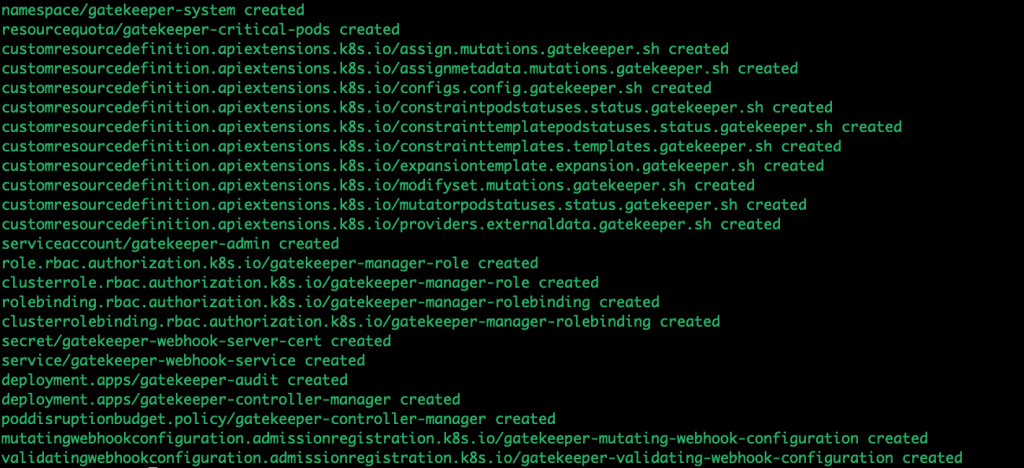Click the namespace/gatekeeper-system created line
Viewport: 1024px width, 468px height.
click(x=153, y=10)
